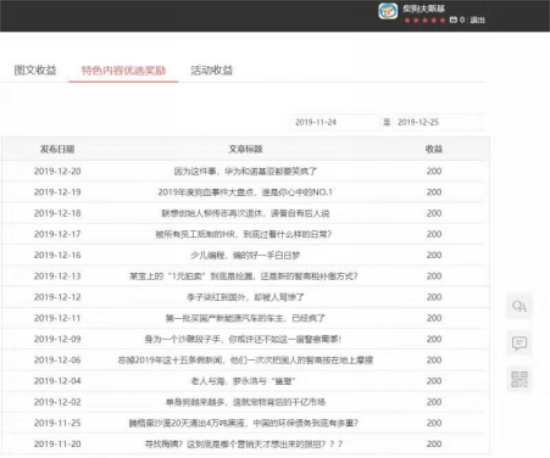
Task: Open the 老人与海 罗永浩 article title
Action: click(243, 381)
